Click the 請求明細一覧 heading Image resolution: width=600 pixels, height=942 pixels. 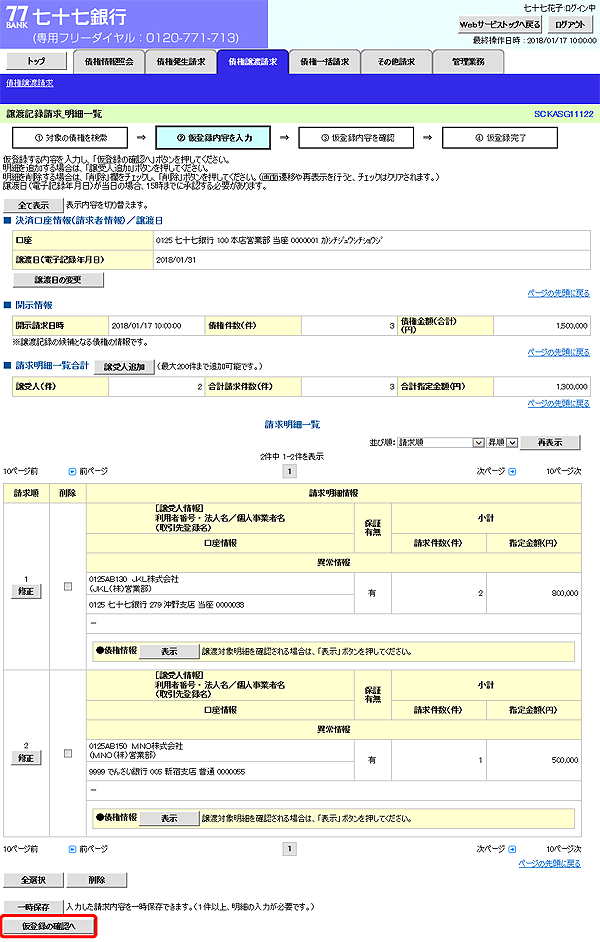[292, 424]
